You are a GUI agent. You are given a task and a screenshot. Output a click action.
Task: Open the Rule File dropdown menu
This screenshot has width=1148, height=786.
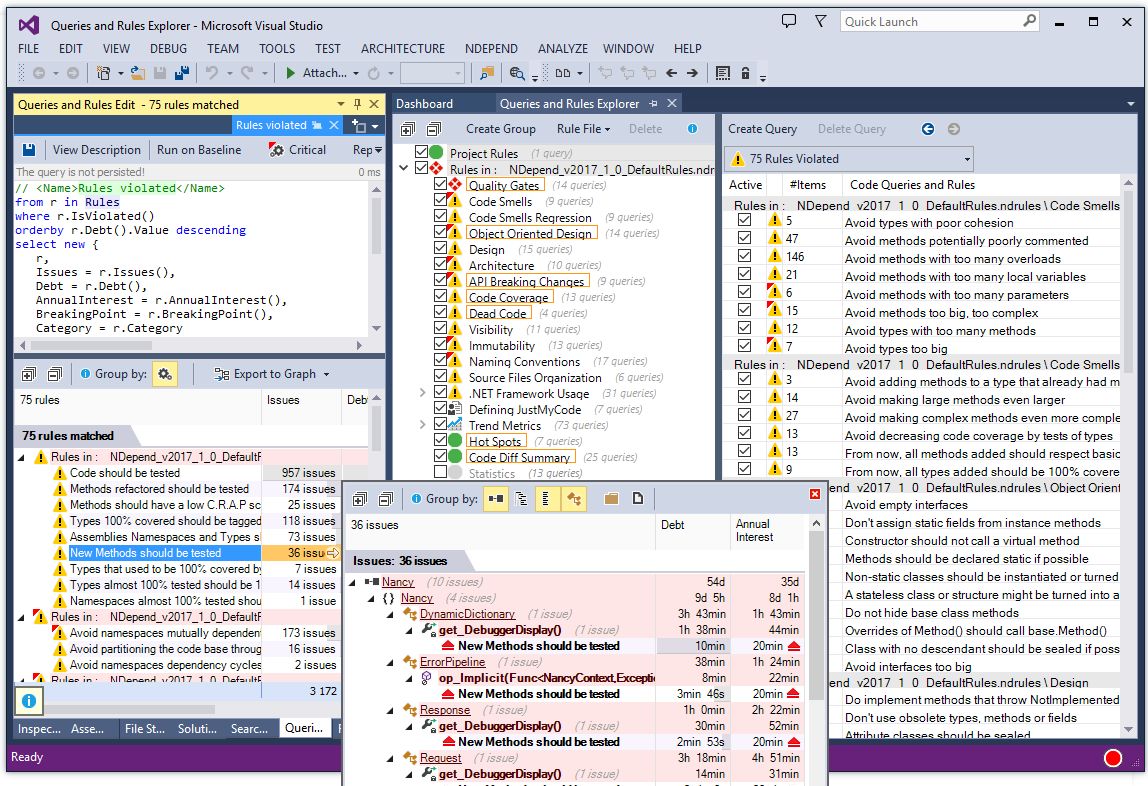point(583,129)
